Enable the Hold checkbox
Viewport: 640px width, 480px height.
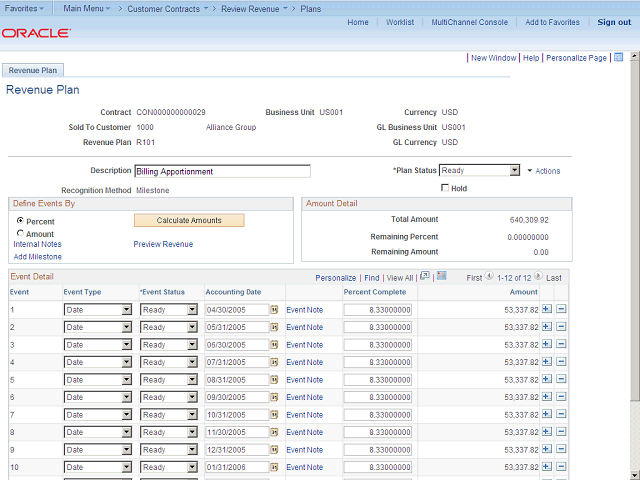click(445, 188)
